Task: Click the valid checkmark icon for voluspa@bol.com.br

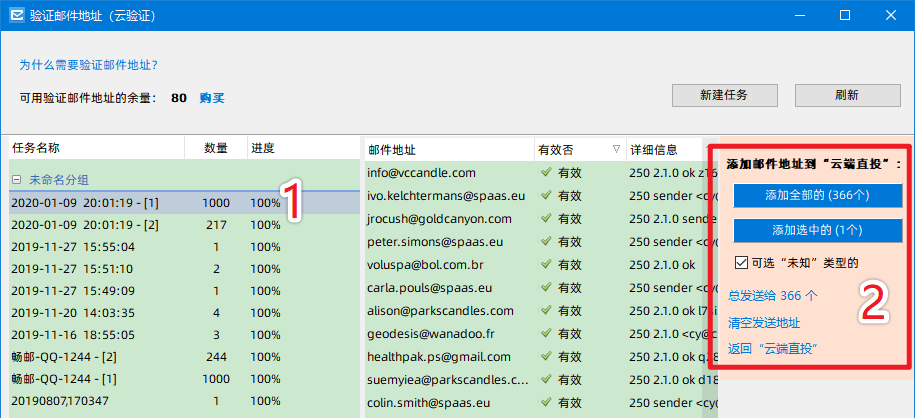Action: [546, 264]
